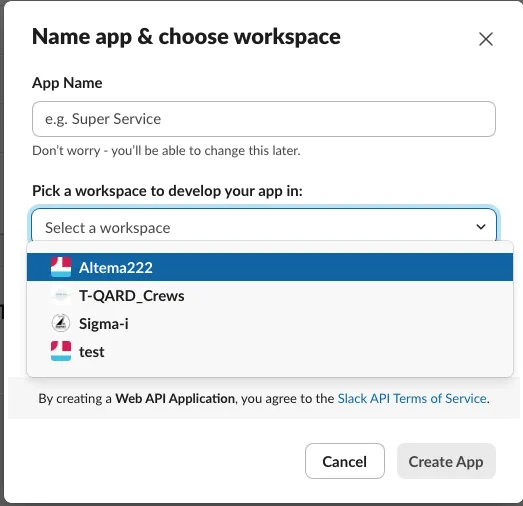
Task: Click the Create App button
Action: [x=446, y=461]
